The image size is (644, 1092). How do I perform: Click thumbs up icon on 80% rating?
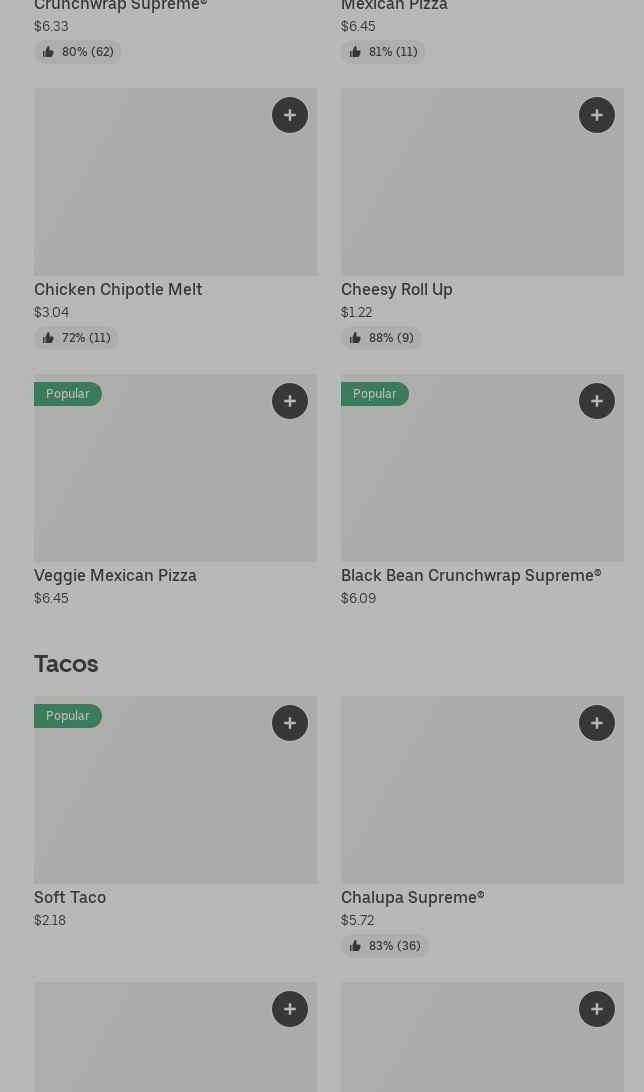pyautogui.click(x=48, y=52)
